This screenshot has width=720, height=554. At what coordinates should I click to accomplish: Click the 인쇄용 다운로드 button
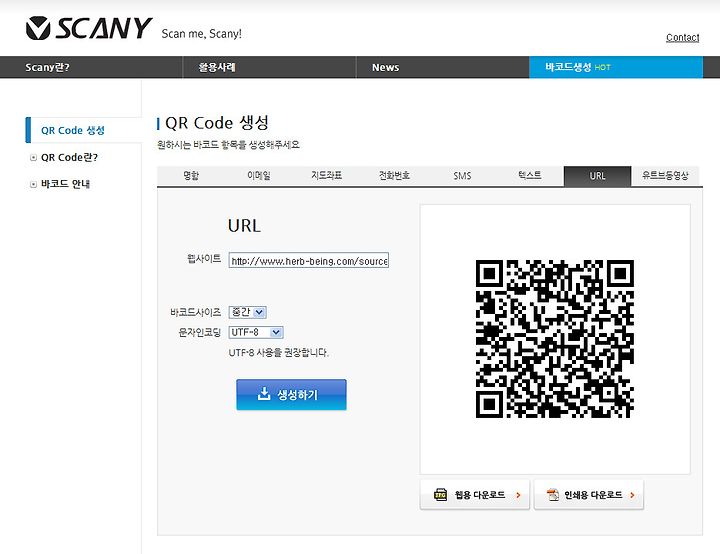[x=589, y=495]
